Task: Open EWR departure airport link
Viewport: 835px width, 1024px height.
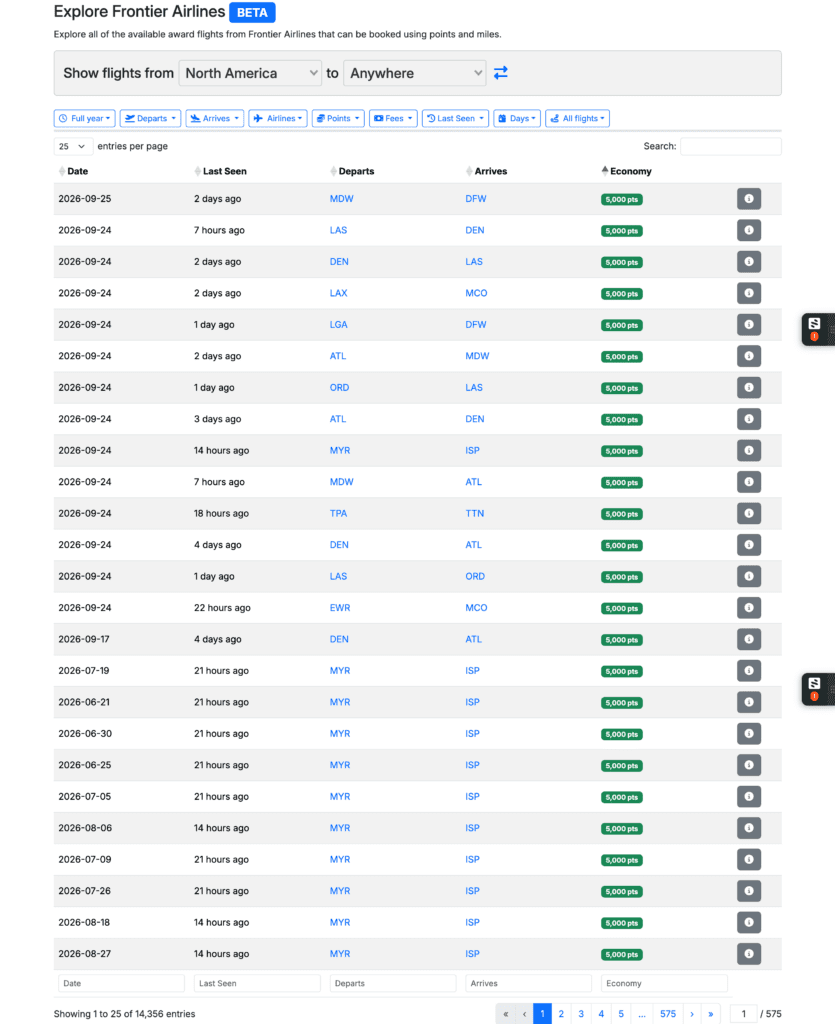Action: 340,608
